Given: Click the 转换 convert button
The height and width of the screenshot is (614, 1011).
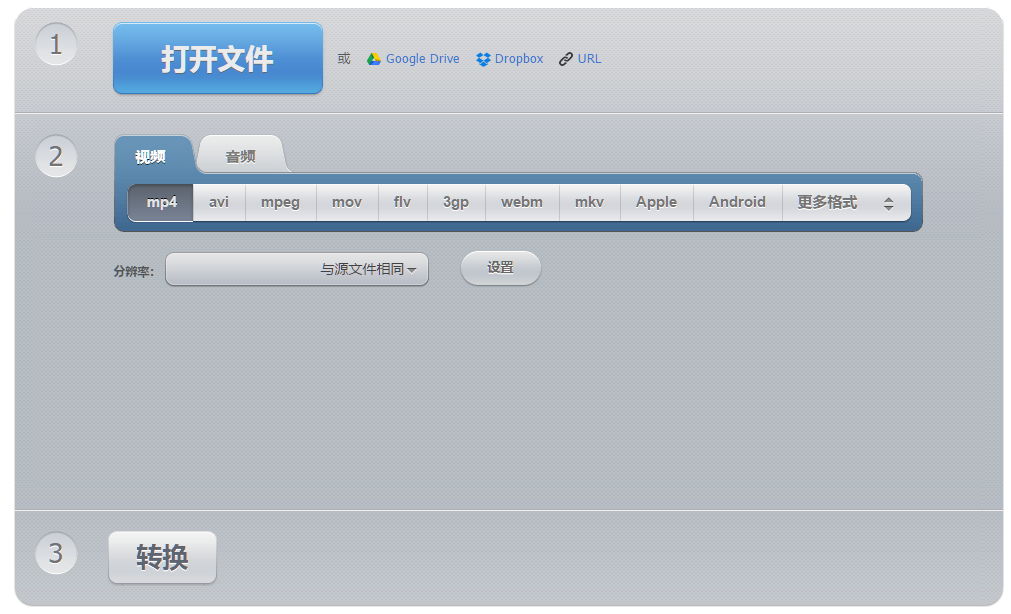Looking at the screenshot, I should pyautogui.click(x=162, y=557).
